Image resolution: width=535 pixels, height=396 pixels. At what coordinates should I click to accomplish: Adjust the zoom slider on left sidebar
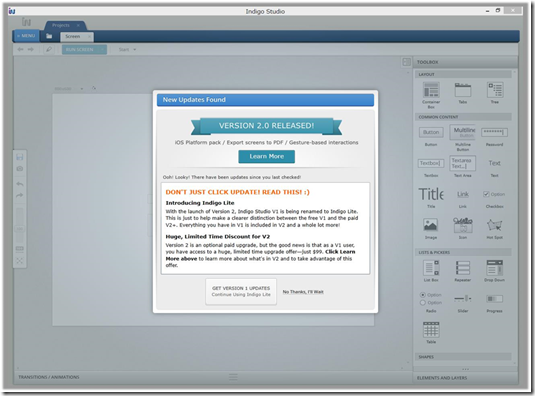[20, 229]
